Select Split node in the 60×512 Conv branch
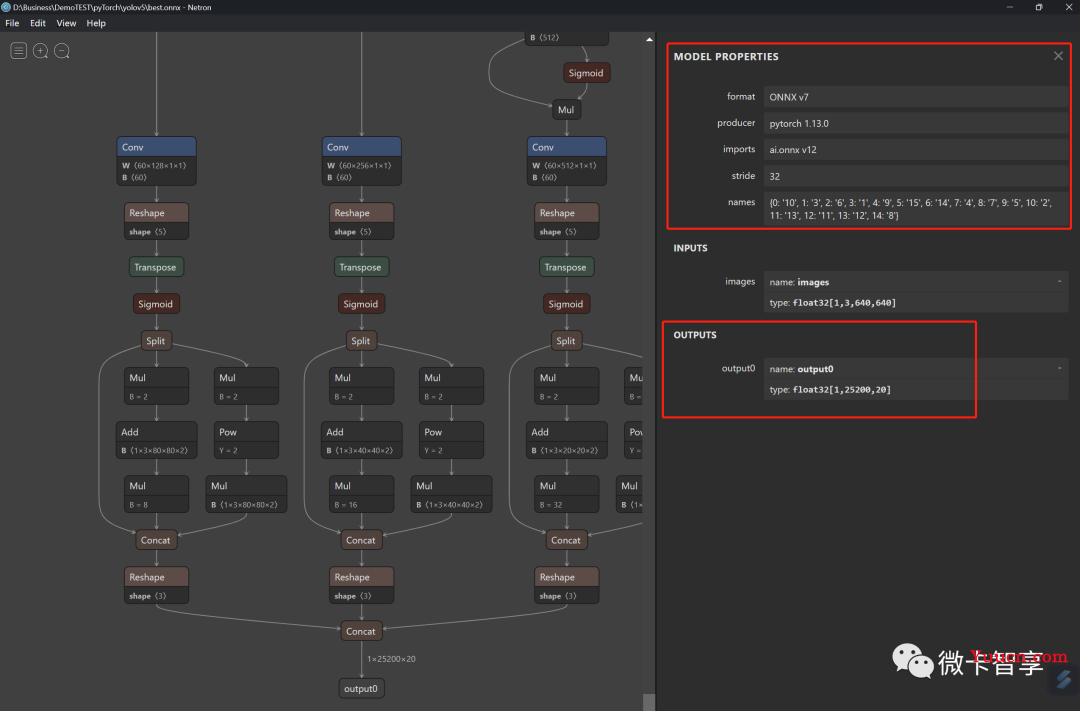The height and width of the screenshot is (711, 1080). click(566, 341)
